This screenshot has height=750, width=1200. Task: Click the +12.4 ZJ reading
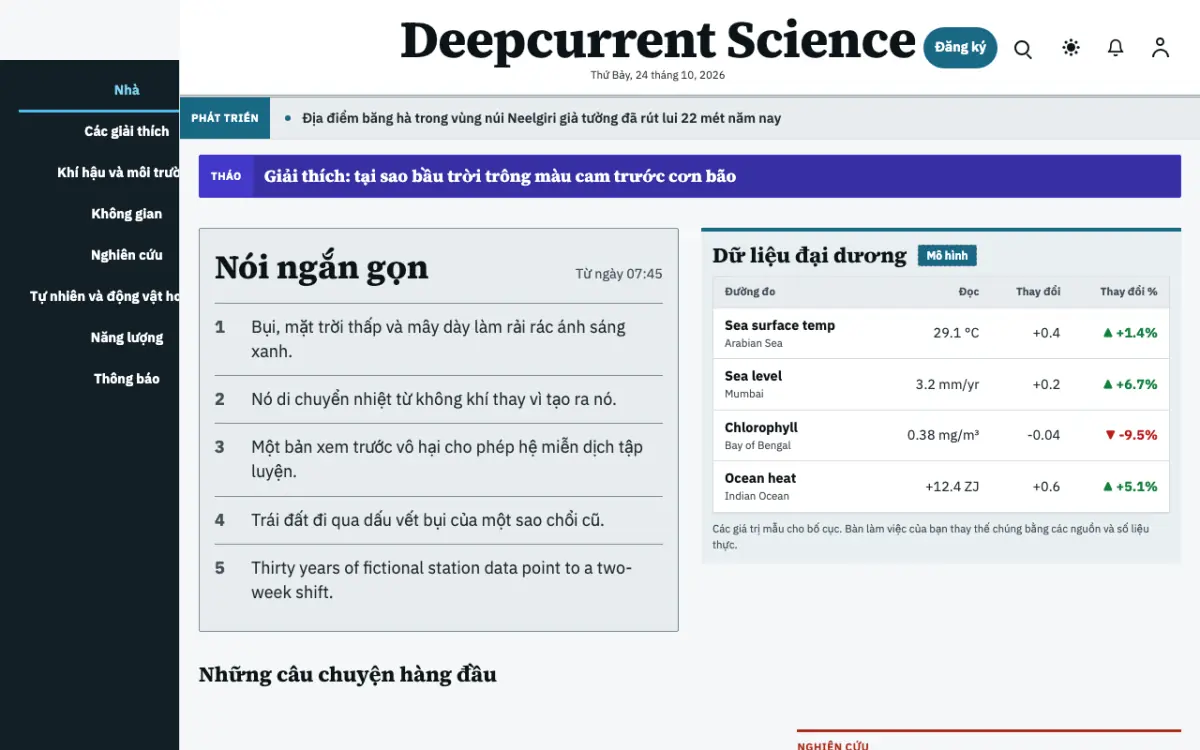[952, 487]
